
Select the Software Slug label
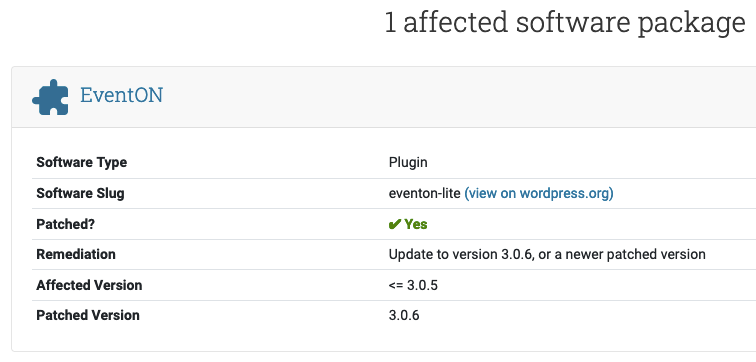coord(80,193)
